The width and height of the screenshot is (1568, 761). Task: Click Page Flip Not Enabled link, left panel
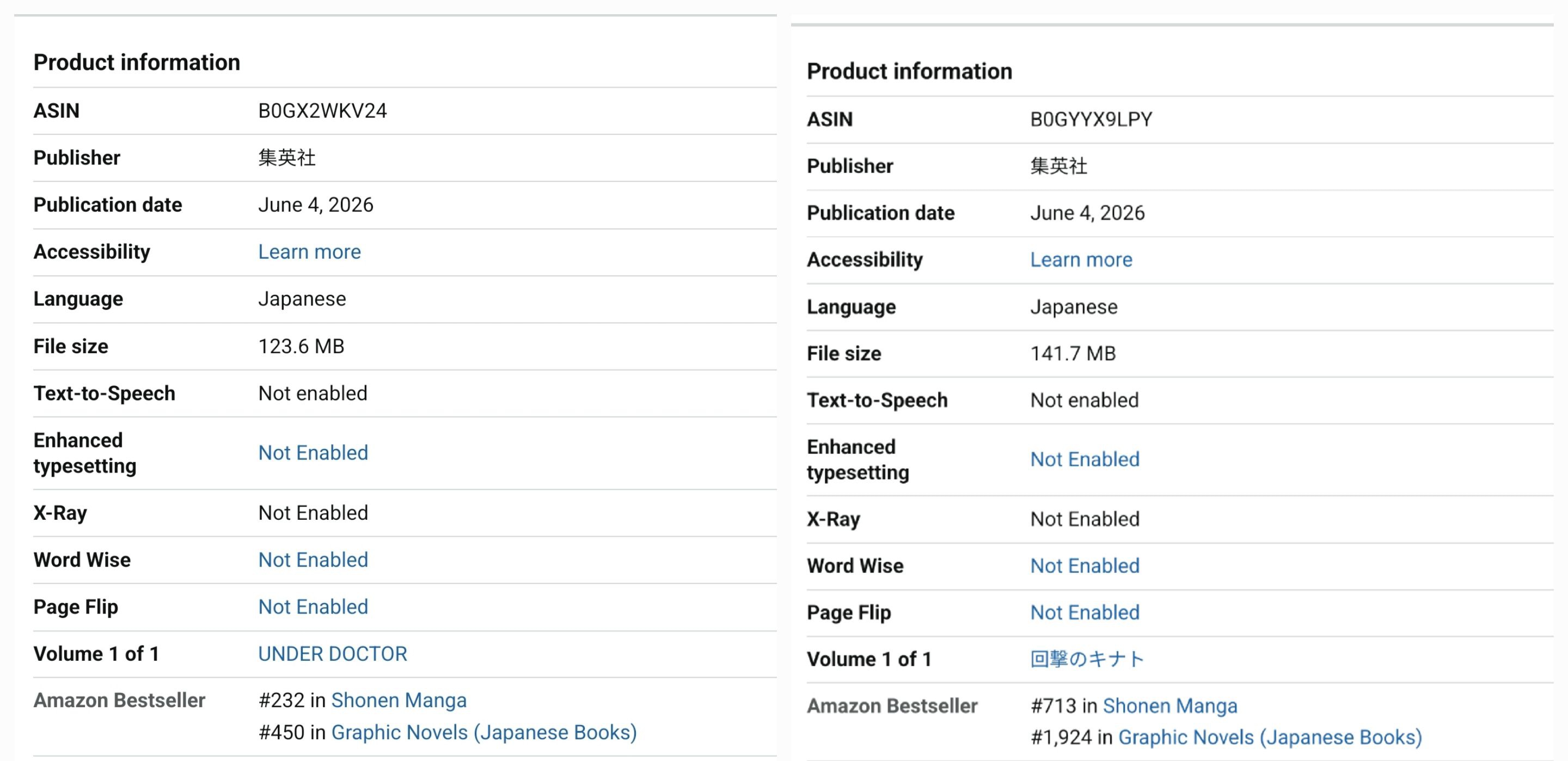coord(313,606)
